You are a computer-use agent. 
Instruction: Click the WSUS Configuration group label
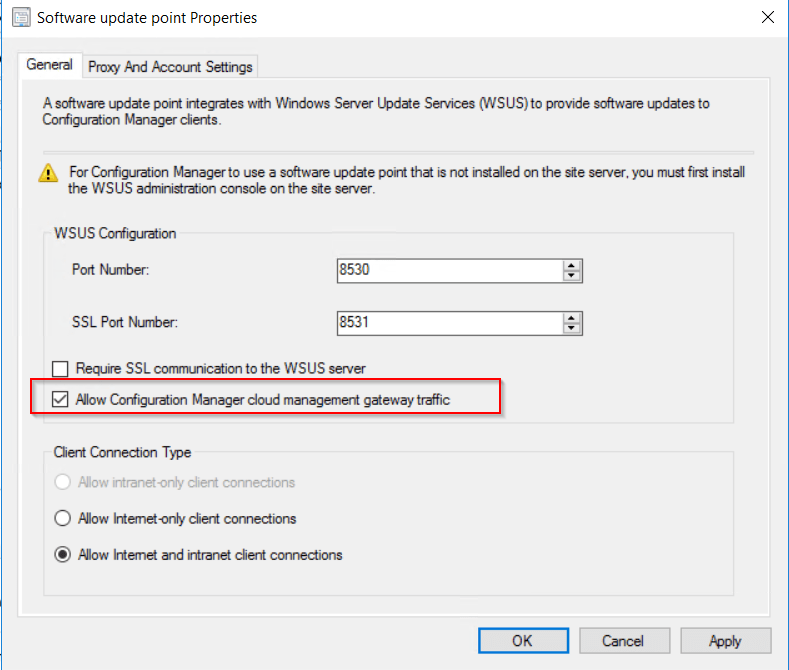coord(115,233)
